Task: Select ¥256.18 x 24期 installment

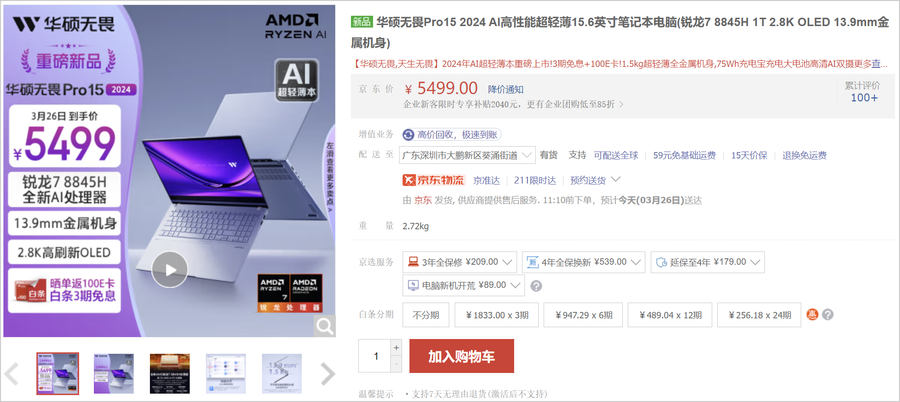Action: (758, 315)
